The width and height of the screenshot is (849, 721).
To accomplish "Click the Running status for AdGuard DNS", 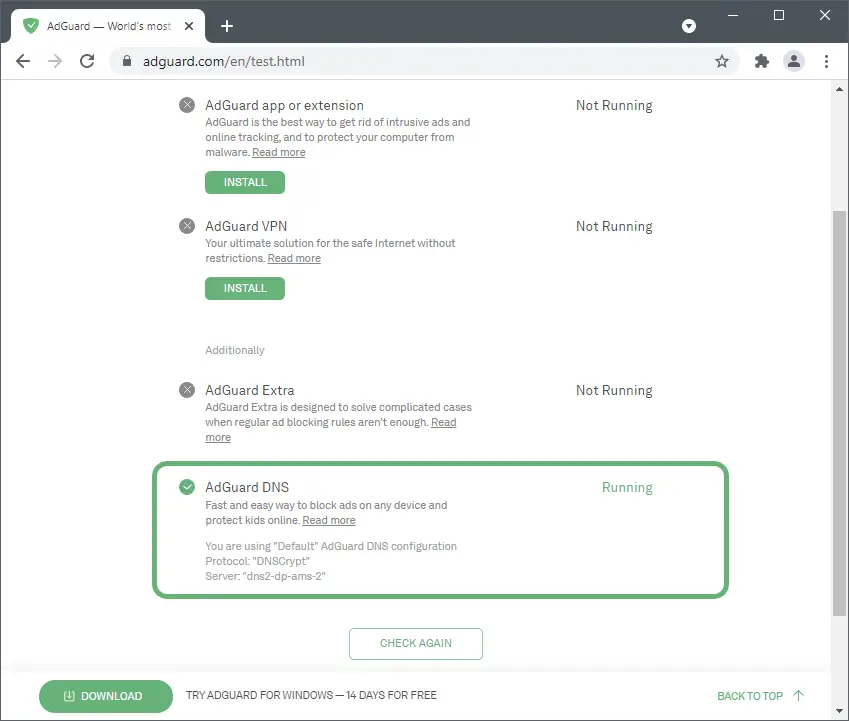I will (627, 488).
